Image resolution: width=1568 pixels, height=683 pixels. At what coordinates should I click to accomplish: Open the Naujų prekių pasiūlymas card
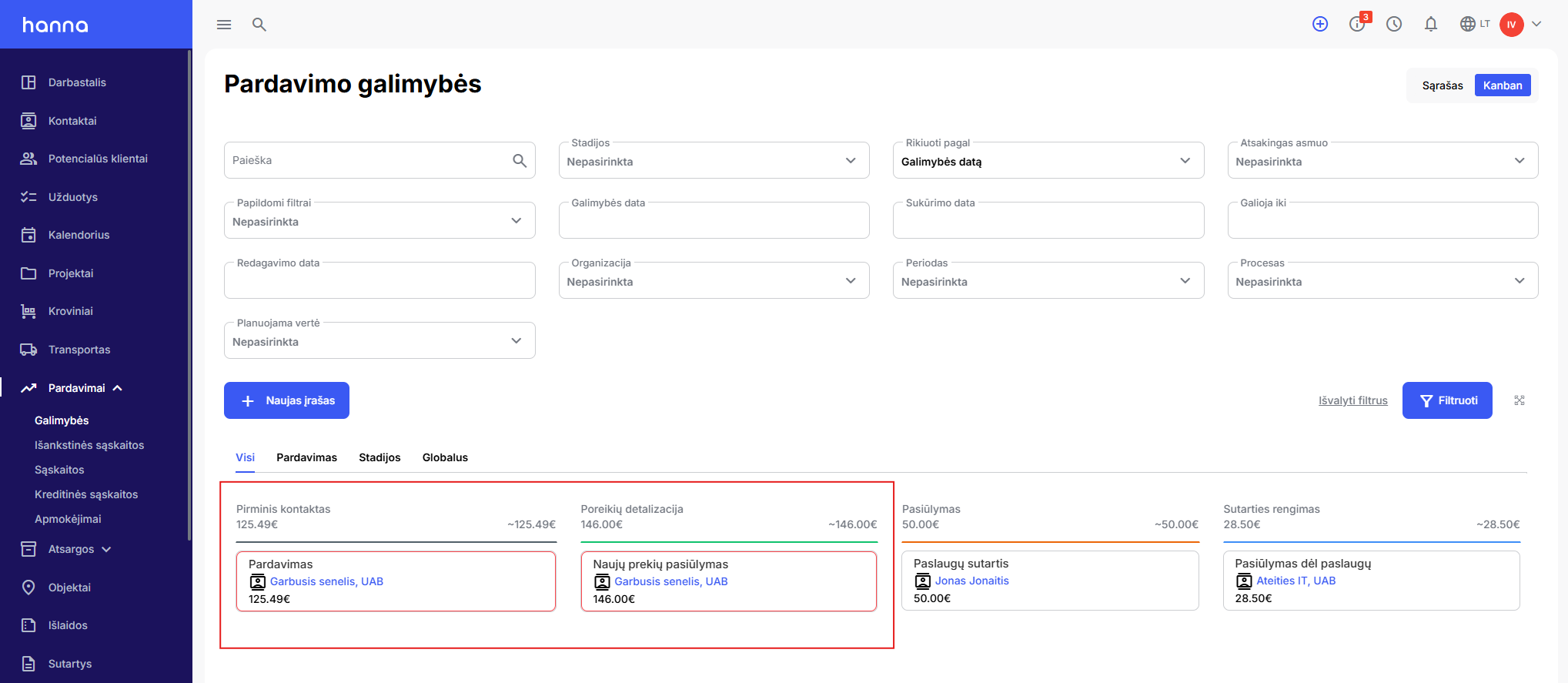click(729, 581)
